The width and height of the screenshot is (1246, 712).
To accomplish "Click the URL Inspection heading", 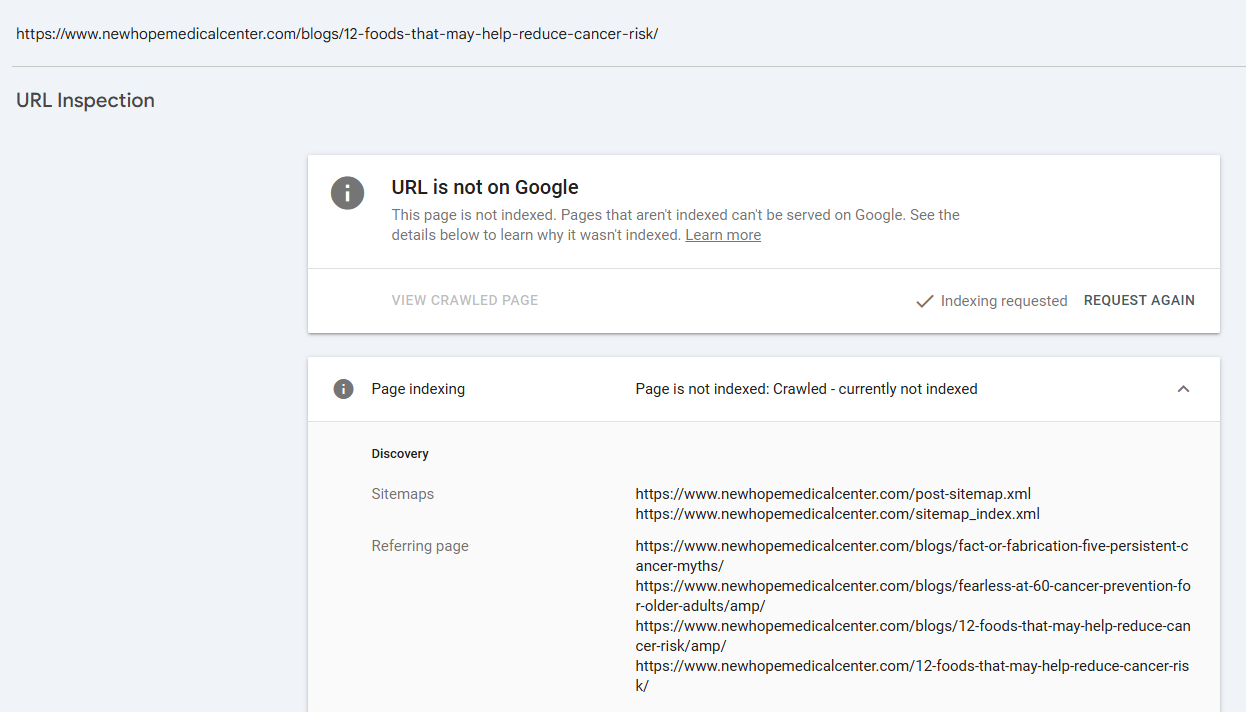I will [85, 100].
